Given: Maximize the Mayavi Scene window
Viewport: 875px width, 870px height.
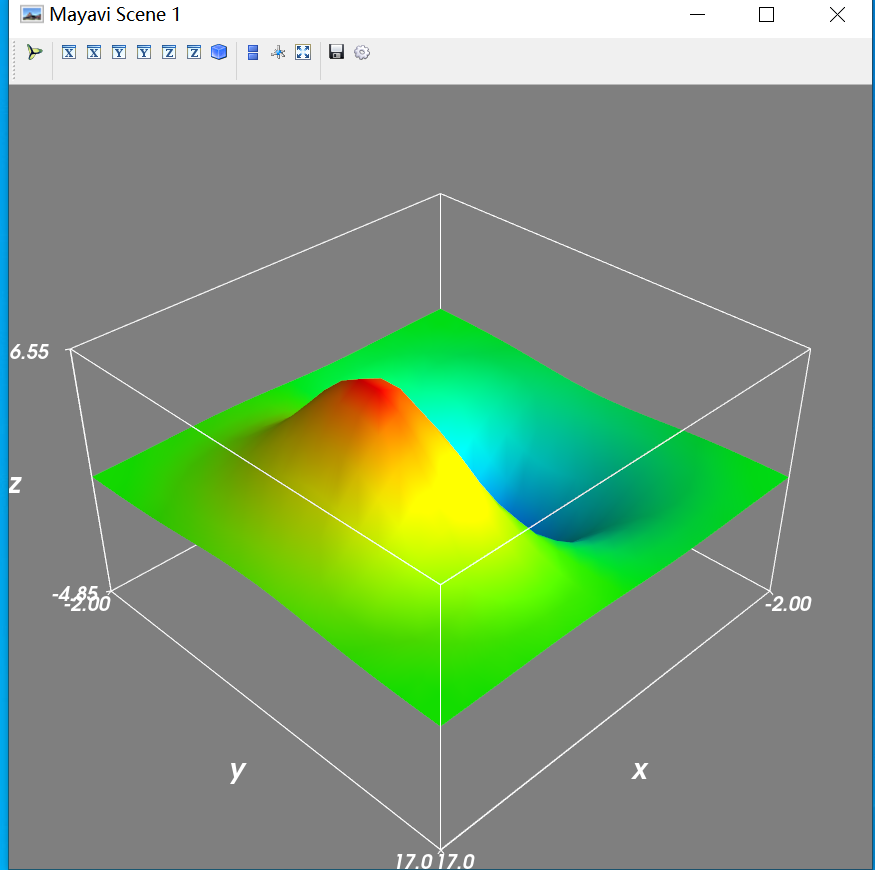Looking at the screenshot, I should 767,15.
